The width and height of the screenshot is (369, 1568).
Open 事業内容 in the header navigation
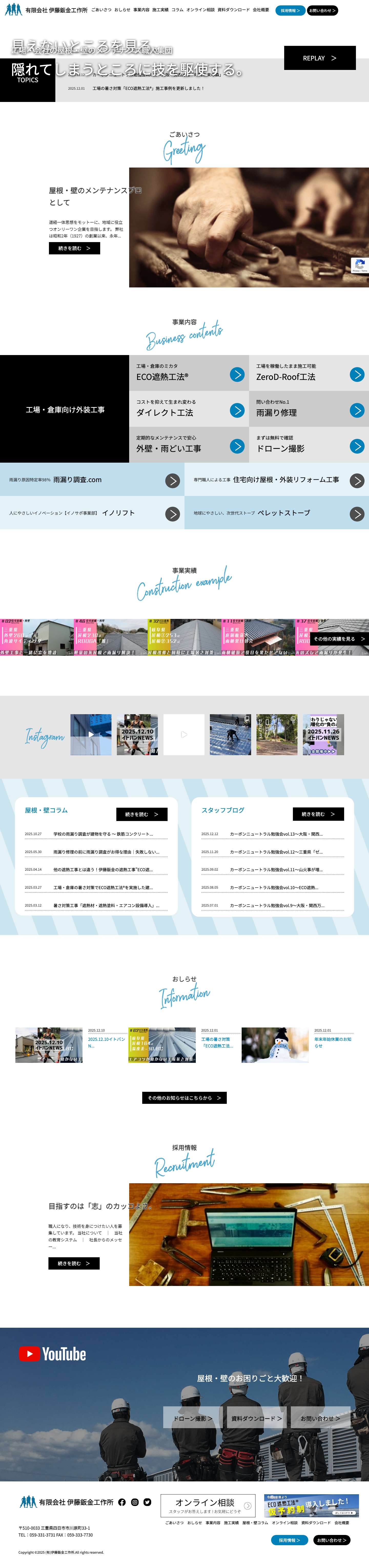click(x=141, y=10)
